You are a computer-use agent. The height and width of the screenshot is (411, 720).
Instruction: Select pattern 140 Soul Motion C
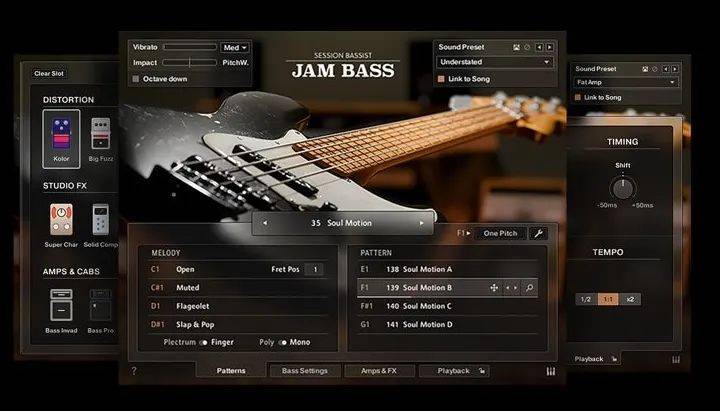pos(447,306)
